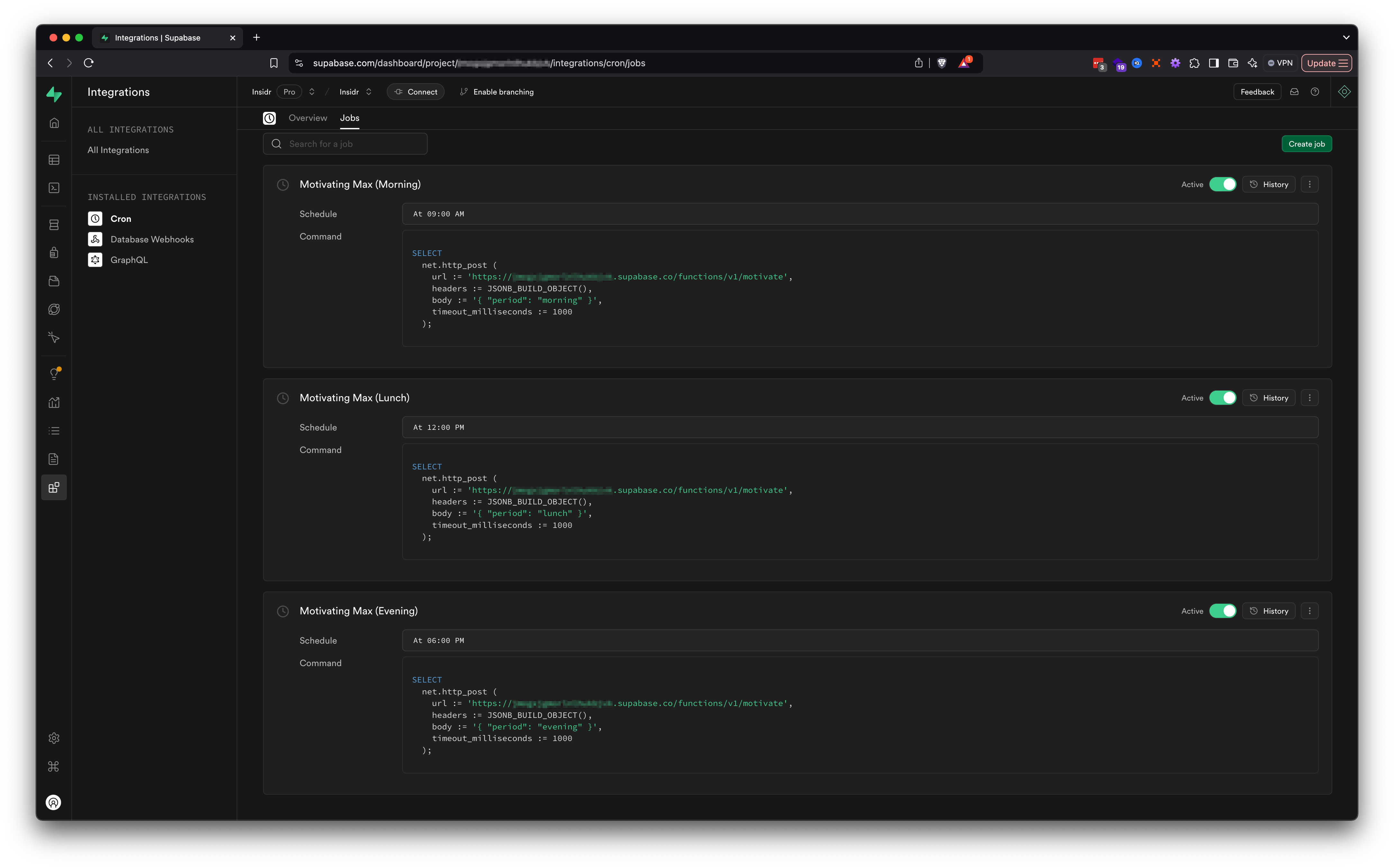Screen dimensions: 1394x868
Task: Open Project Settings gear icon
Action: 54,738
